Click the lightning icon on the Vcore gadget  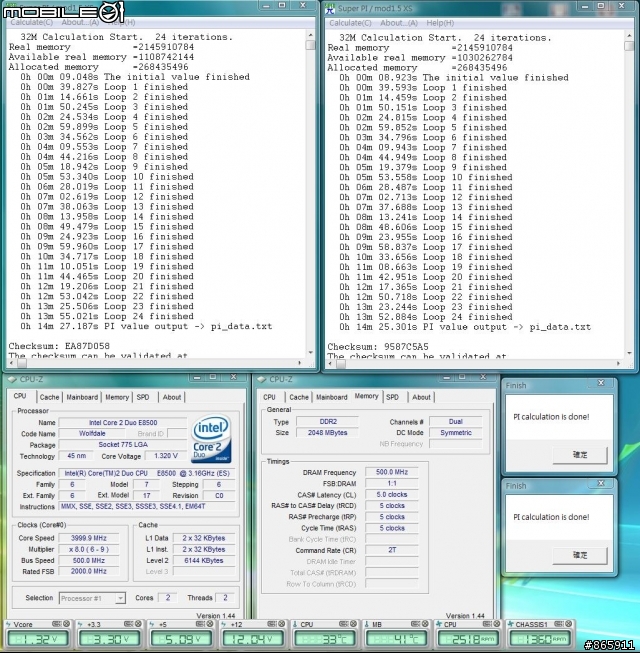click(8, 624)
